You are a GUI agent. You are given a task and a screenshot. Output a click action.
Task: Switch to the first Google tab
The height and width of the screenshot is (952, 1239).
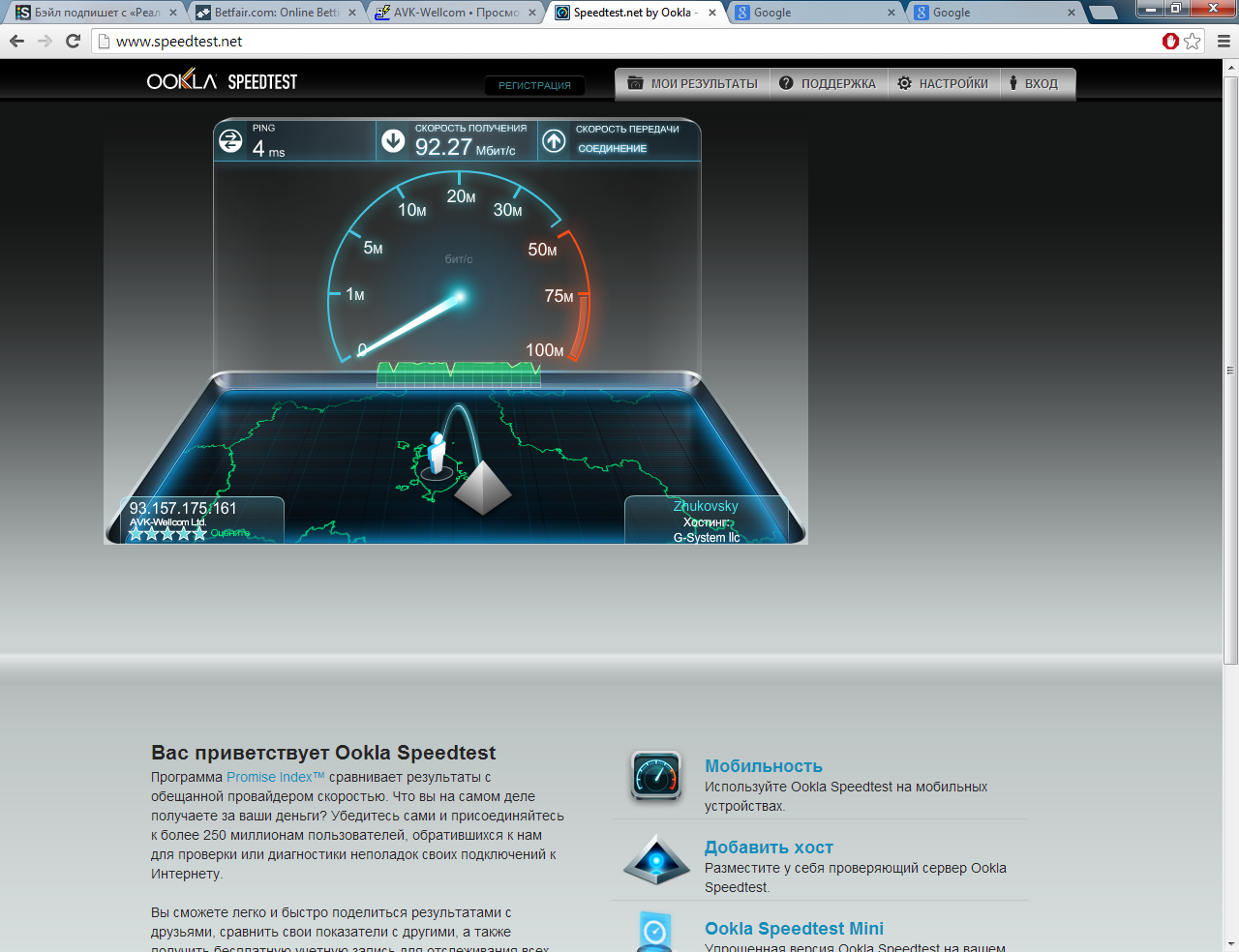click(x=815, y=13)
